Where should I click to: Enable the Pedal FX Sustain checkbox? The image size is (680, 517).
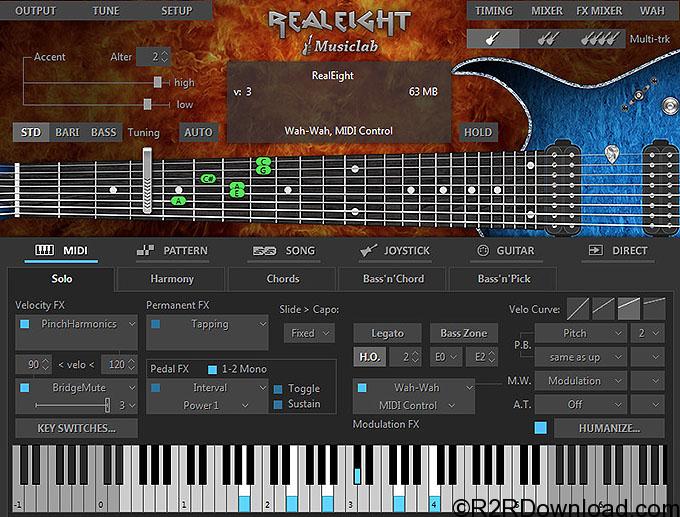(278, 404)
